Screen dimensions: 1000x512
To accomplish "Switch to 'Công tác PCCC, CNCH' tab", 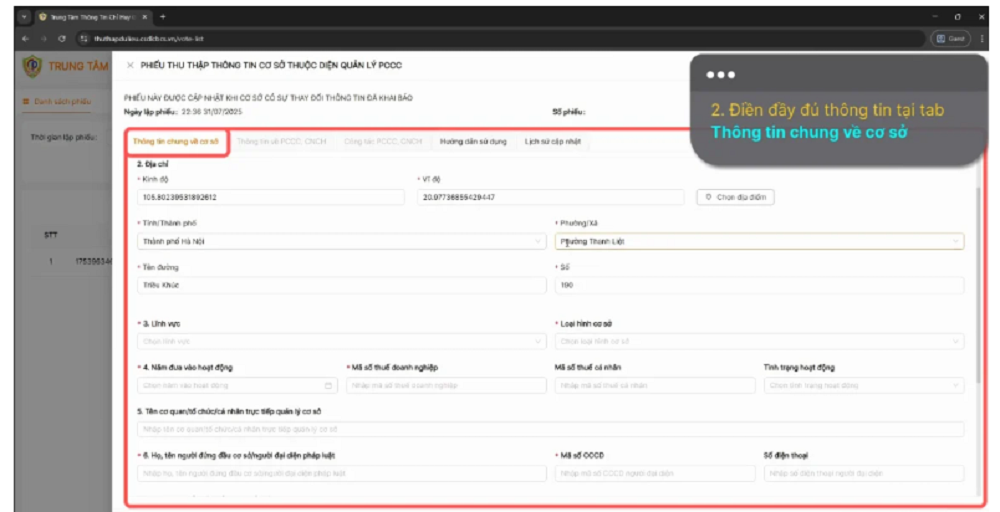I will pyautogui.click(x=383, y=142).
